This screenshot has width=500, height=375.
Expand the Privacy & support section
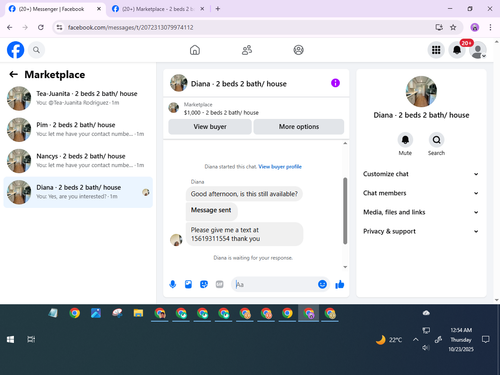421,231
